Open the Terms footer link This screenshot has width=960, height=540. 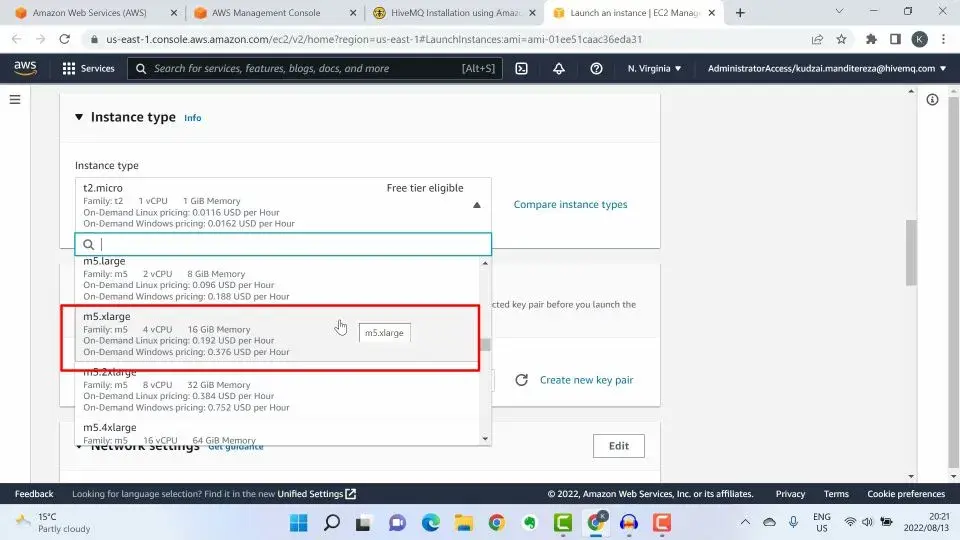[x=836, y=494]
